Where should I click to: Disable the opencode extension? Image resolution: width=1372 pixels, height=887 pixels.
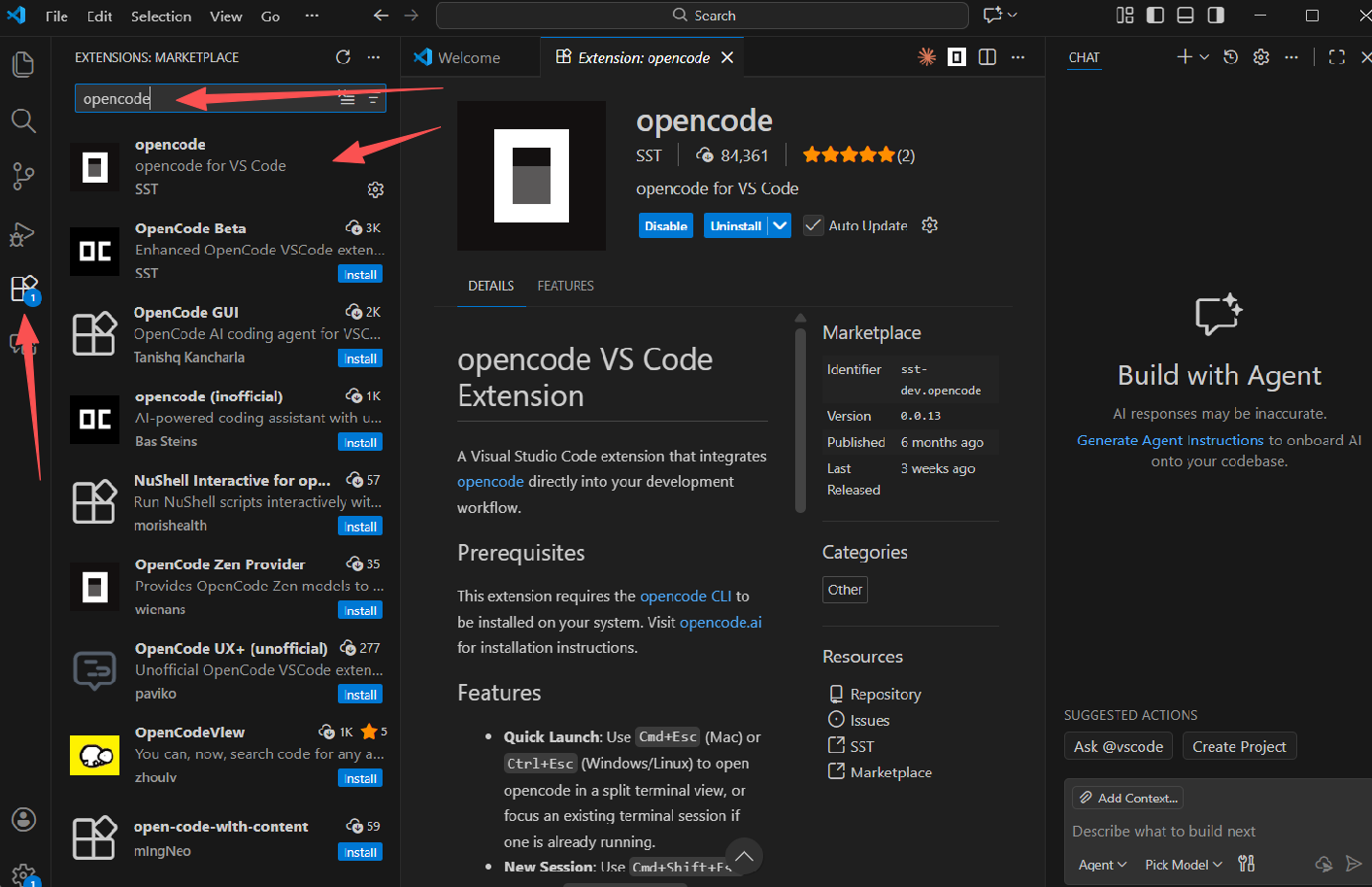(x=666, y=225)
